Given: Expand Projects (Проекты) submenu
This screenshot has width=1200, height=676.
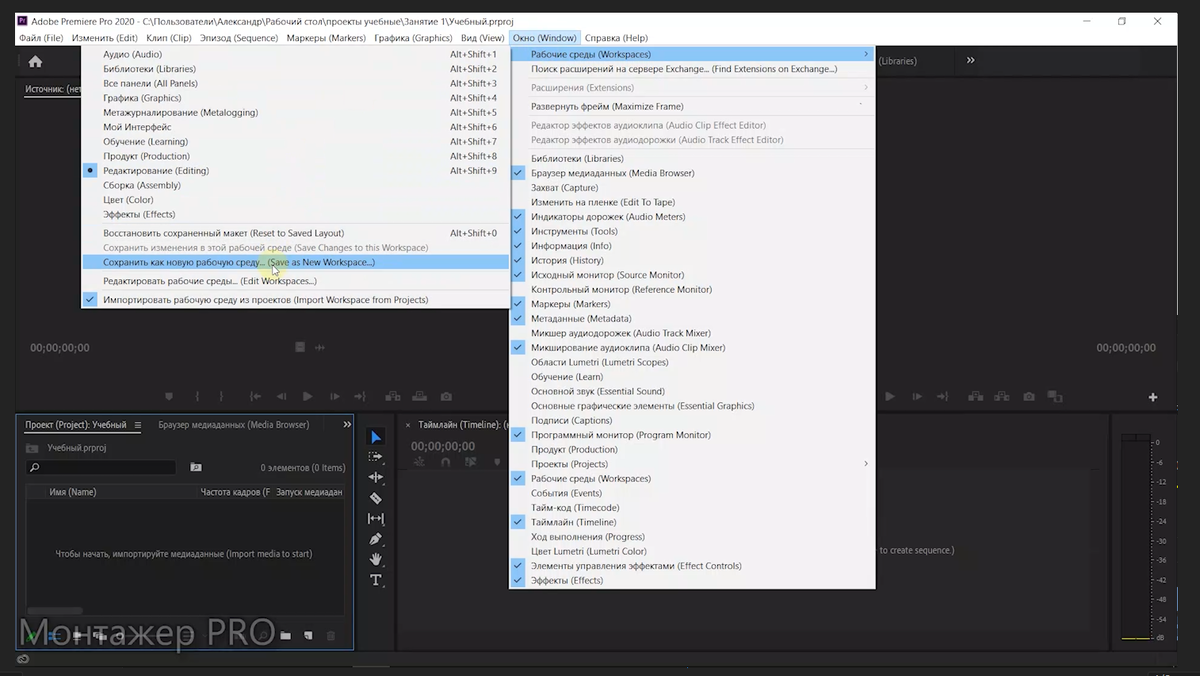Looking at the screenshot, I should (x=692, y=464).
